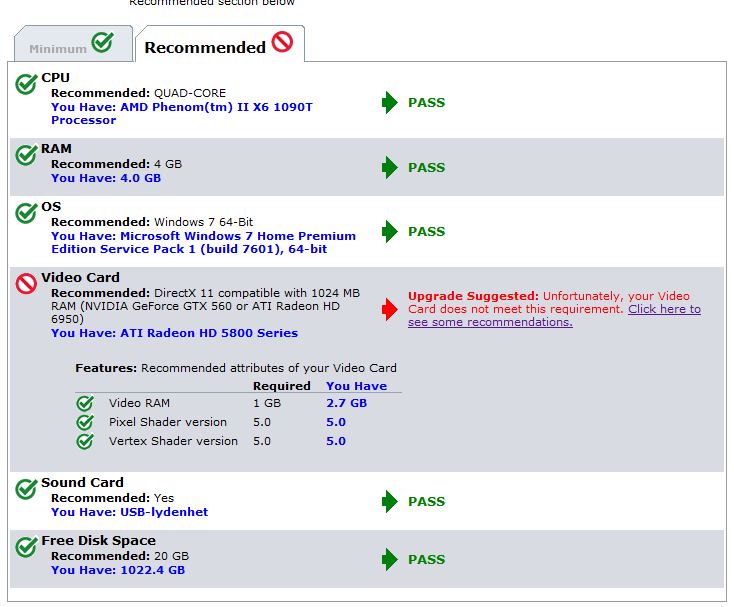This screenshot has width=734, height=607.
Task: Click the RAM pass checkmark icon
Action: coord(26,155)
